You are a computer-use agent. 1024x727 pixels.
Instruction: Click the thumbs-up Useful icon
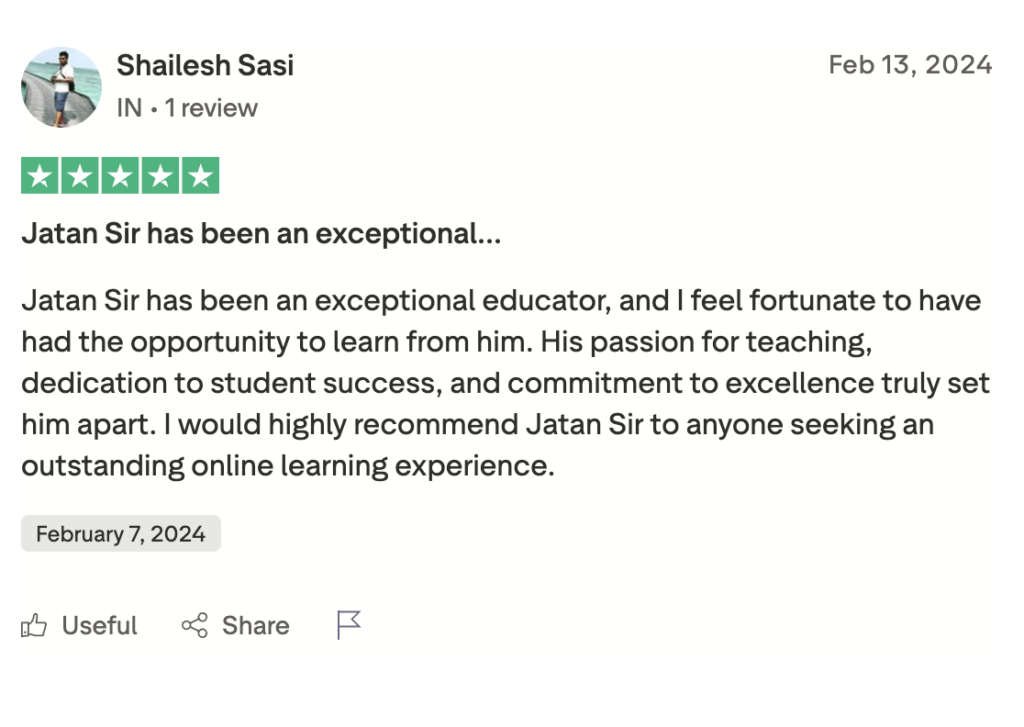coord(34,626)
